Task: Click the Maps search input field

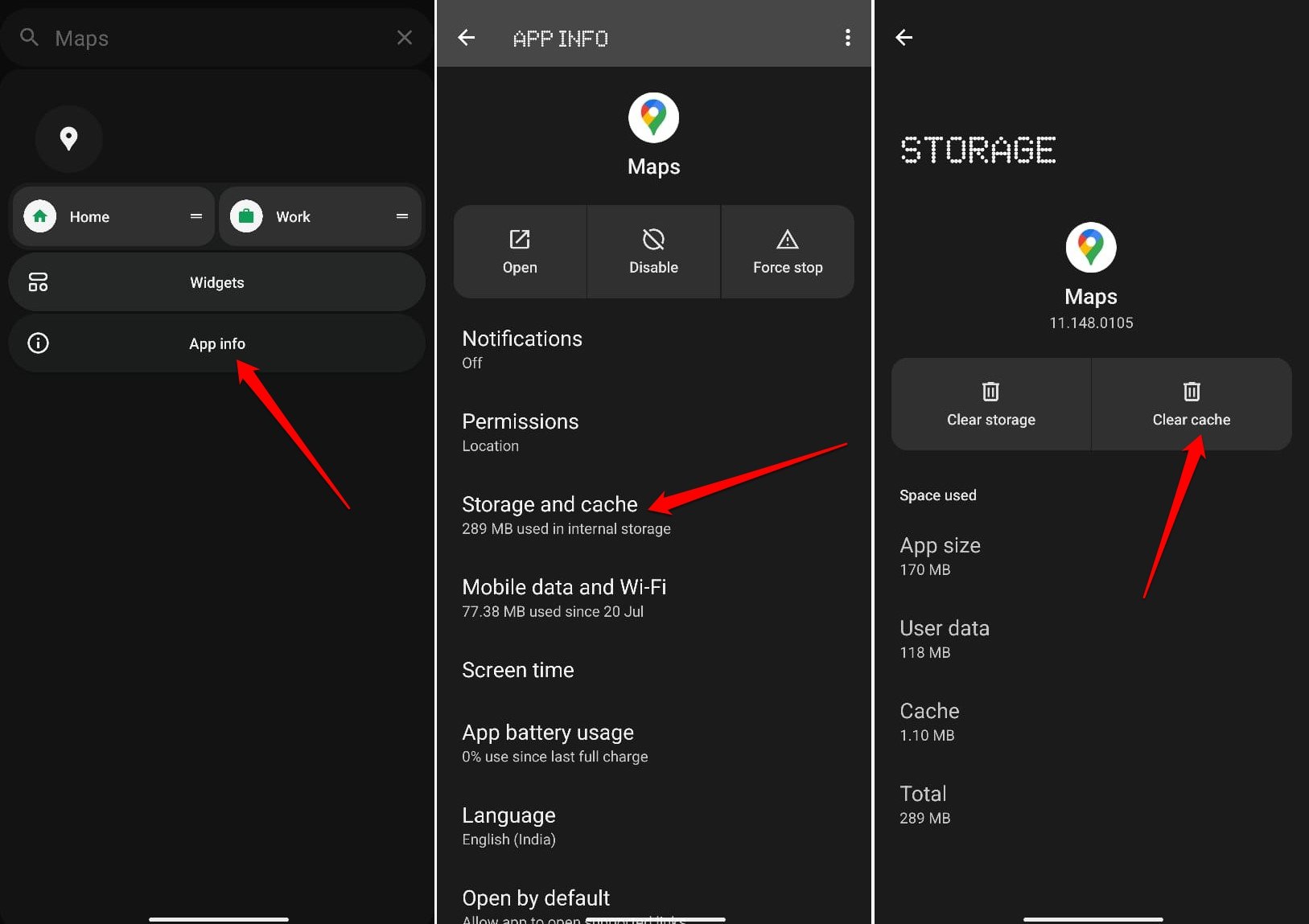Action: (217, 38)
